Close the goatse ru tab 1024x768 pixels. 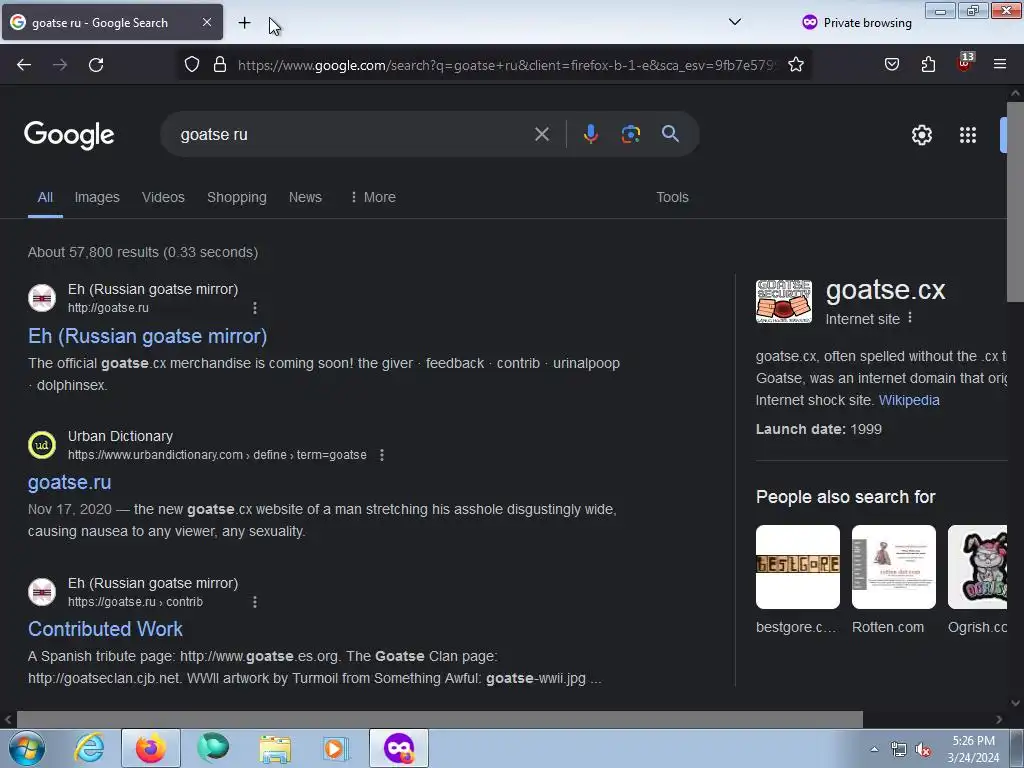206,22
